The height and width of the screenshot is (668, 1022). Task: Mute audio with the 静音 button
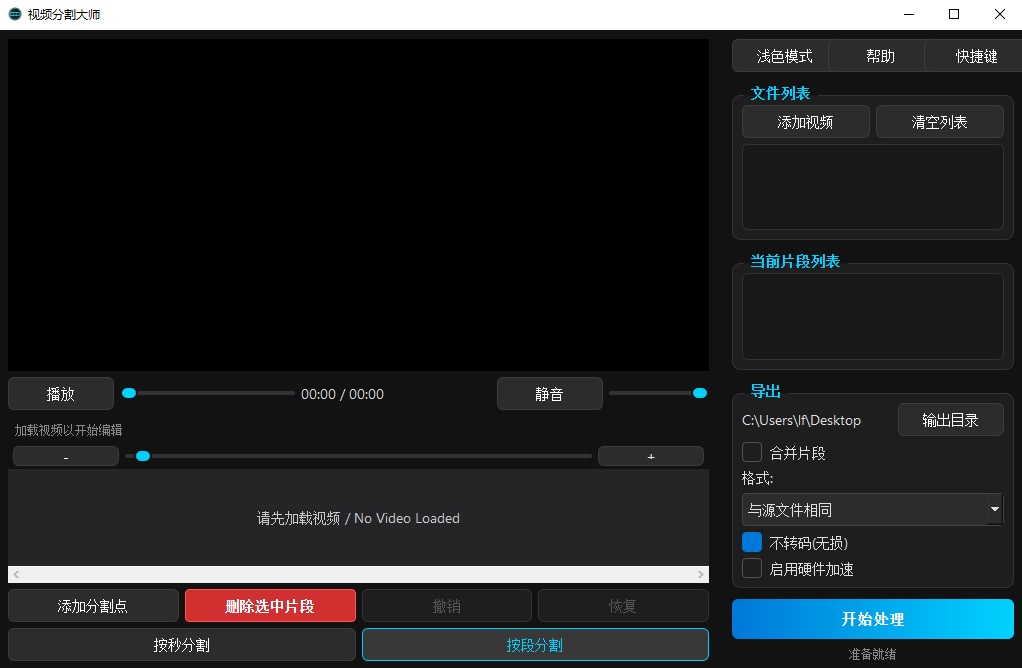point(549,394)
